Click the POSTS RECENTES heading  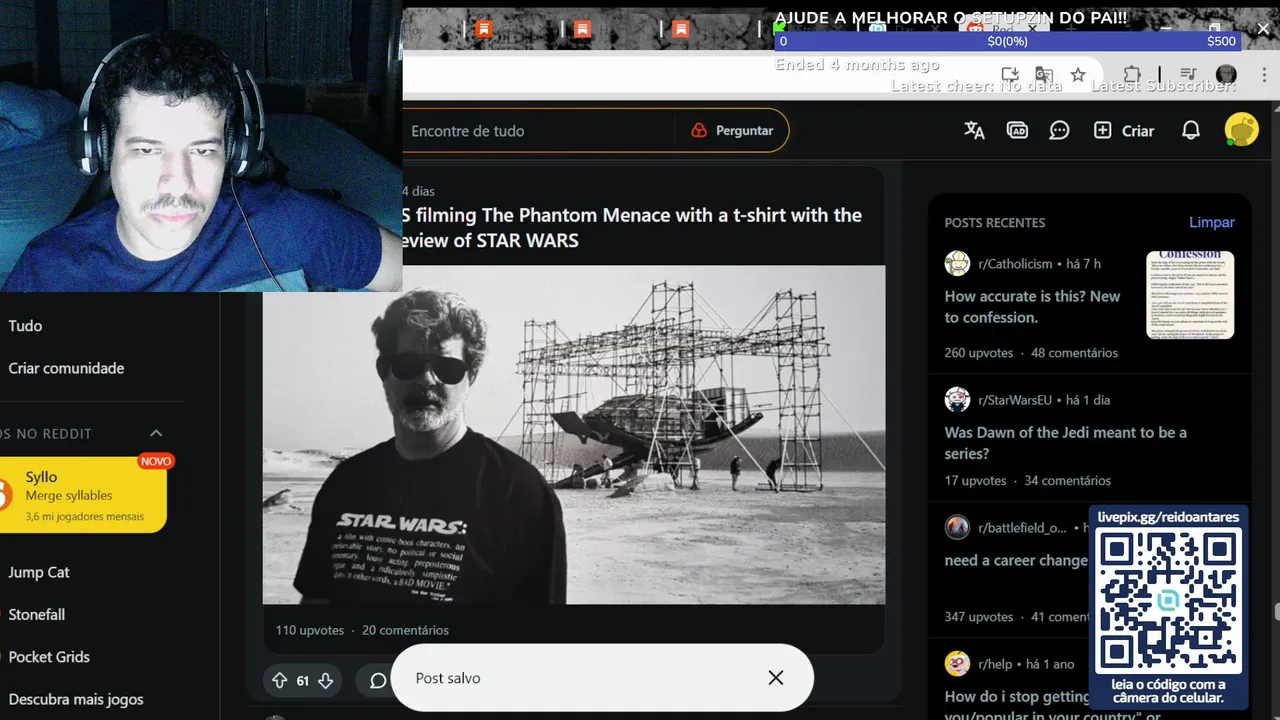tap(995, 222)
